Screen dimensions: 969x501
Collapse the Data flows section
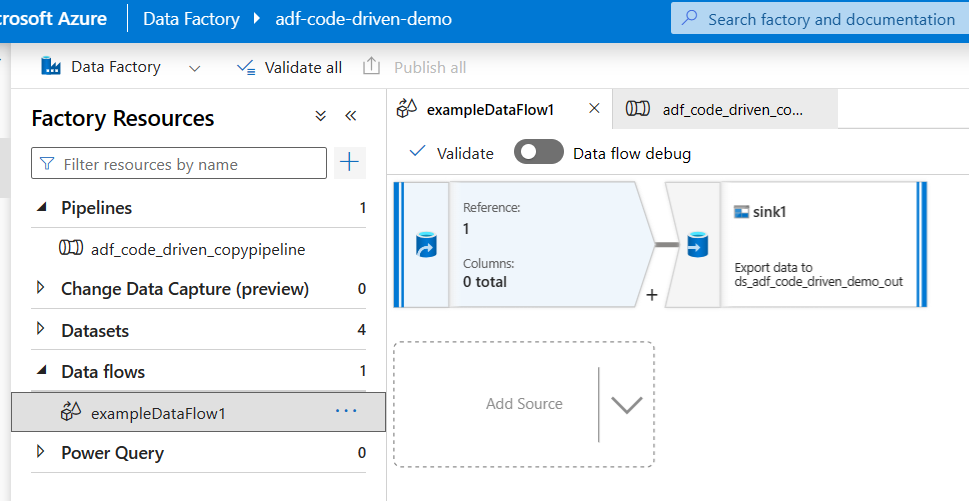point(41,371)
